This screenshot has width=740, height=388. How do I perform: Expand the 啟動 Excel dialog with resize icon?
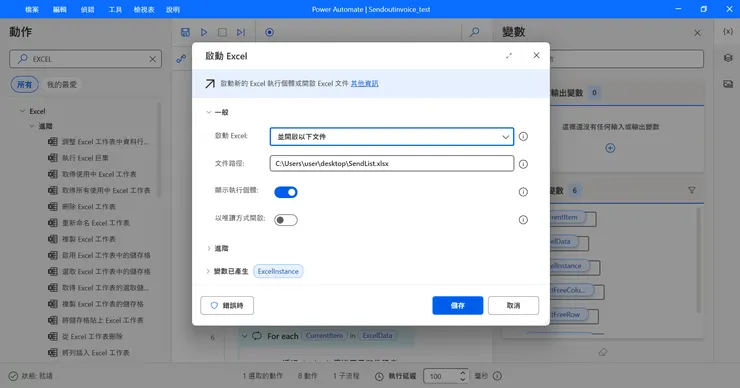click(x=509, y=56)
